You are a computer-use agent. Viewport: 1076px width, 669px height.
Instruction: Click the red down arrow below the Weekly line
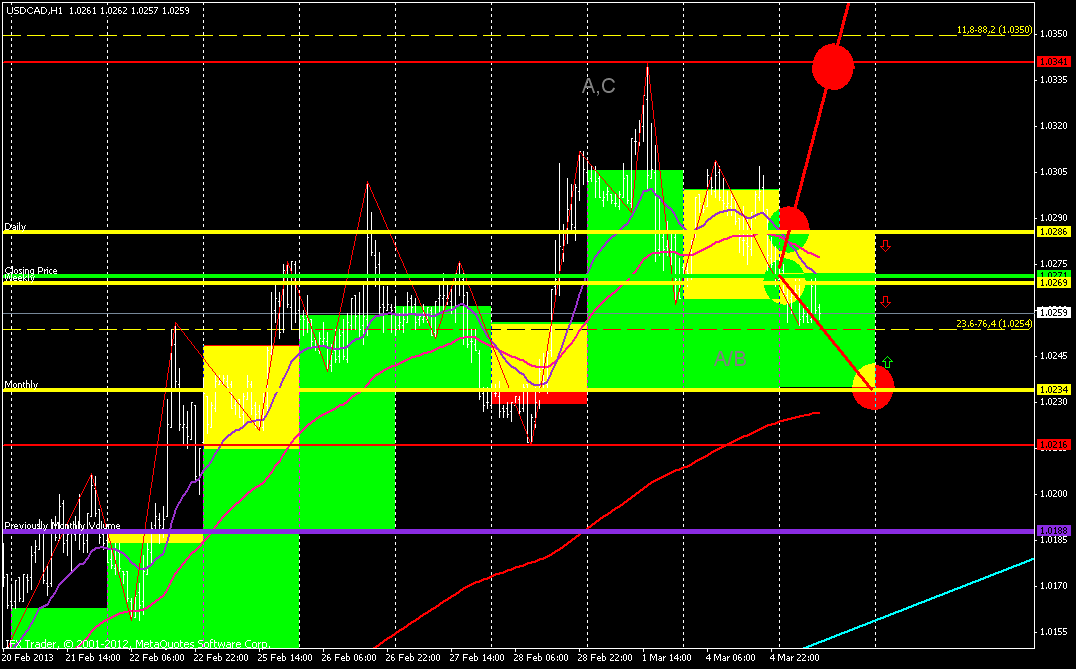885,302
